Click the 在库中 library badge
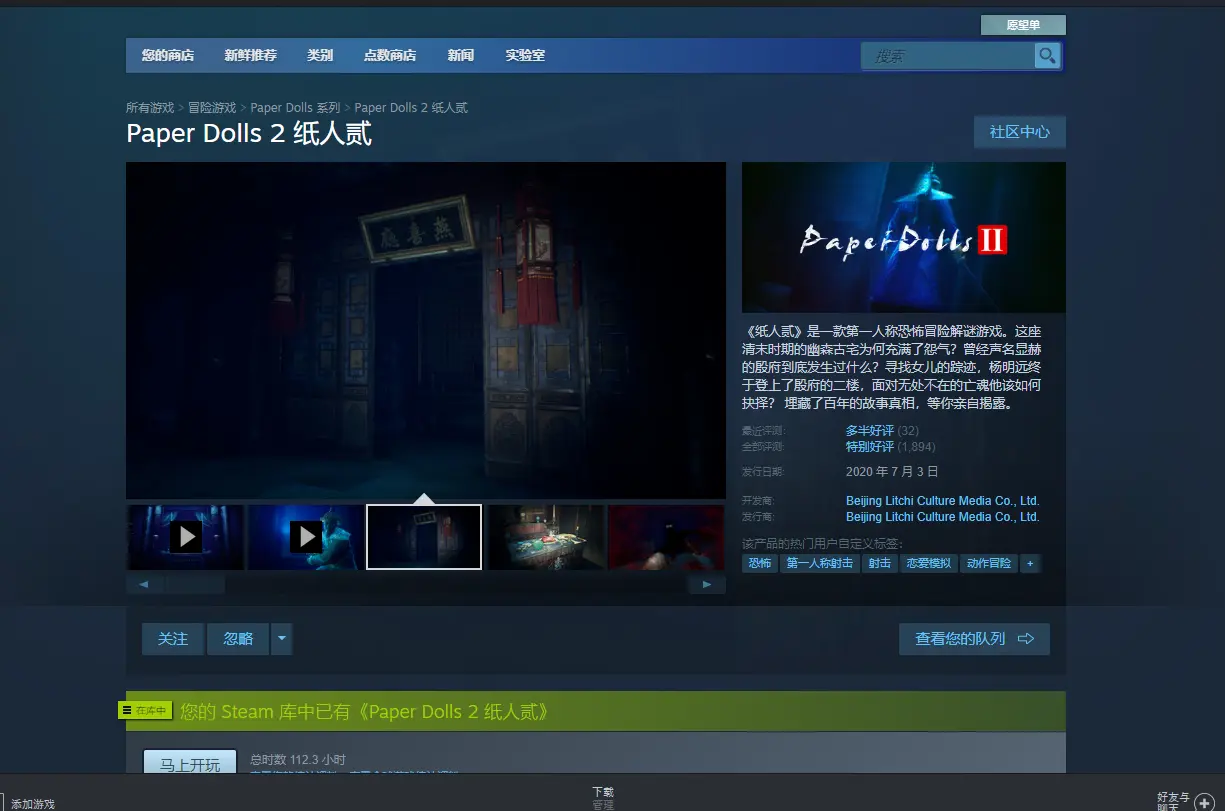1225x811 pixels. click(146, 711)
